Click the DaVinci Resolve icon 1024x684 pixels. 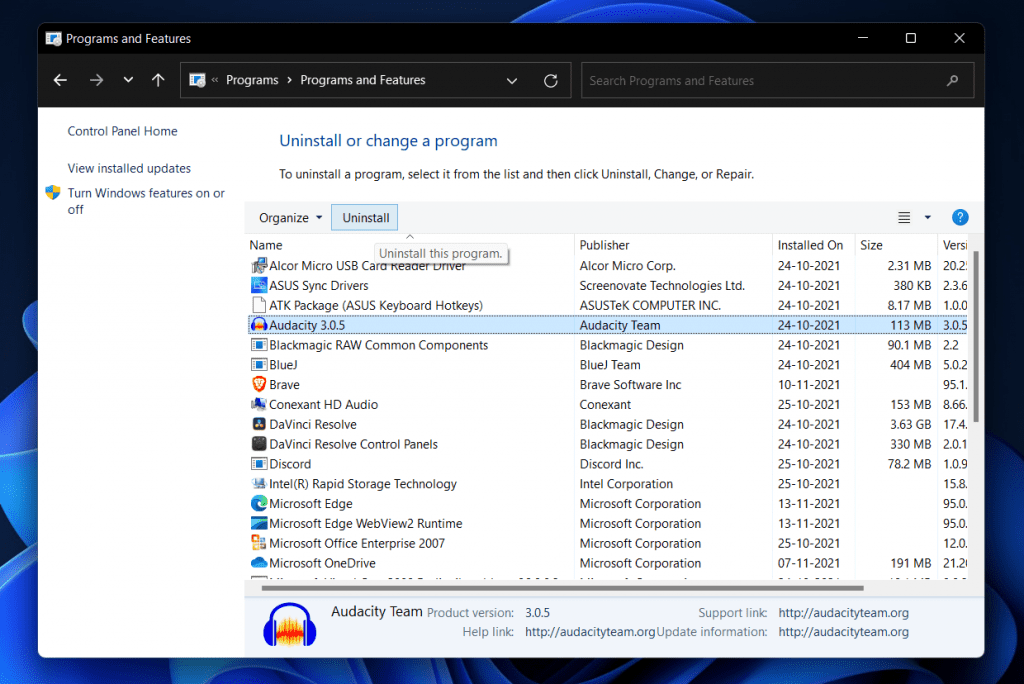click(x=261, y=424)
